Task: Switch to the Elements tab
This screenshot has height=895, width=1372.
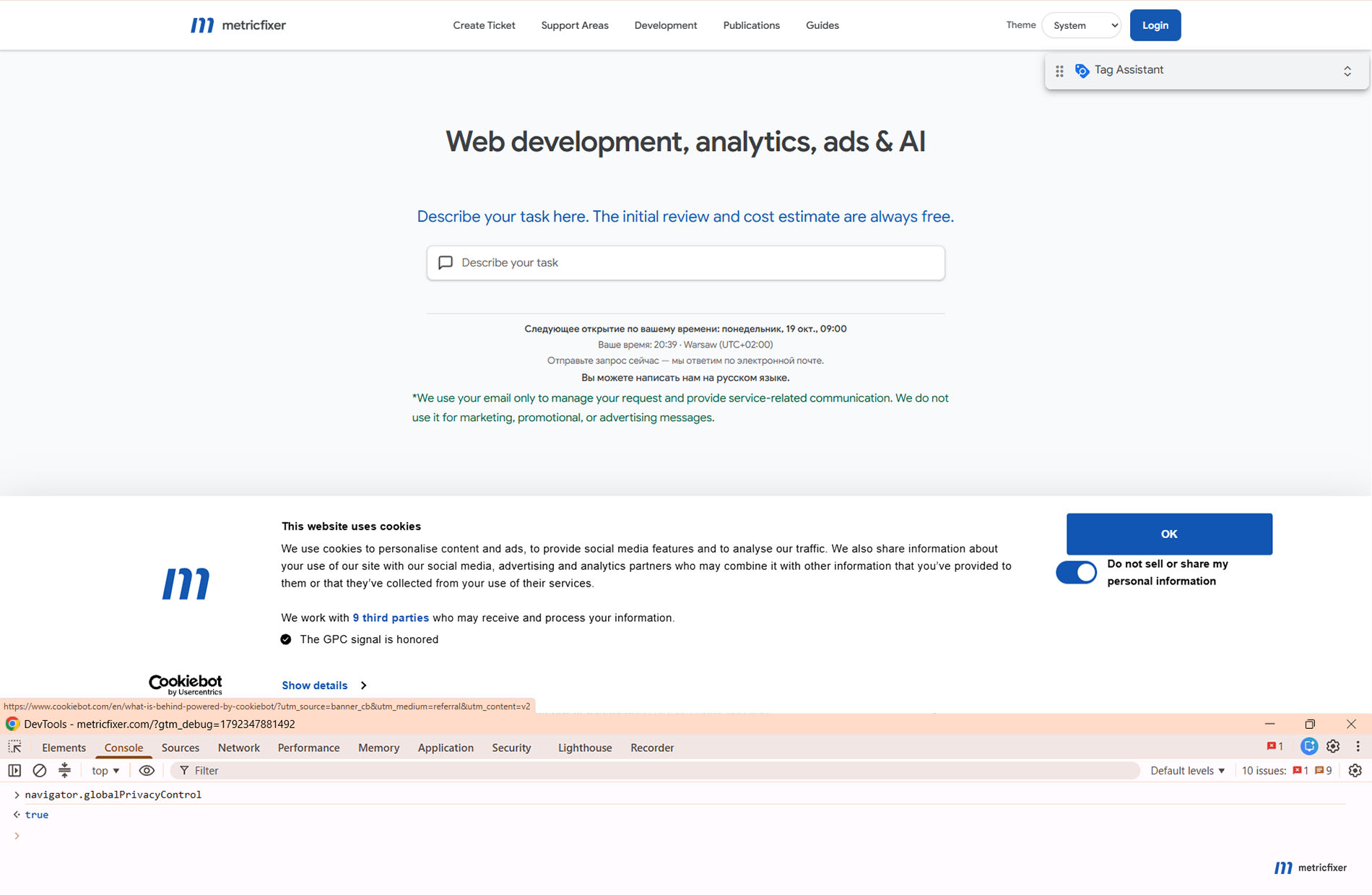Action: pos(64,748)
